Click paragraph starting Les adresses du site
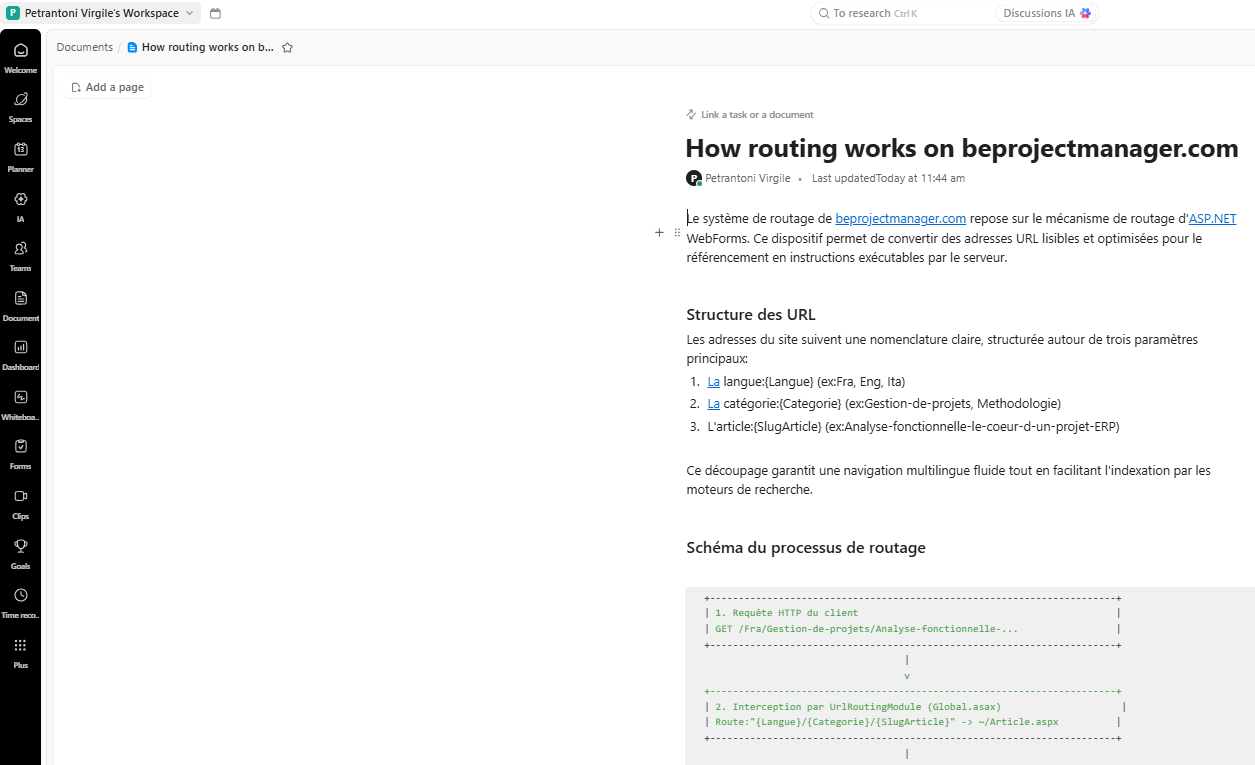The image size is (1255, 765). coord(942,348)
